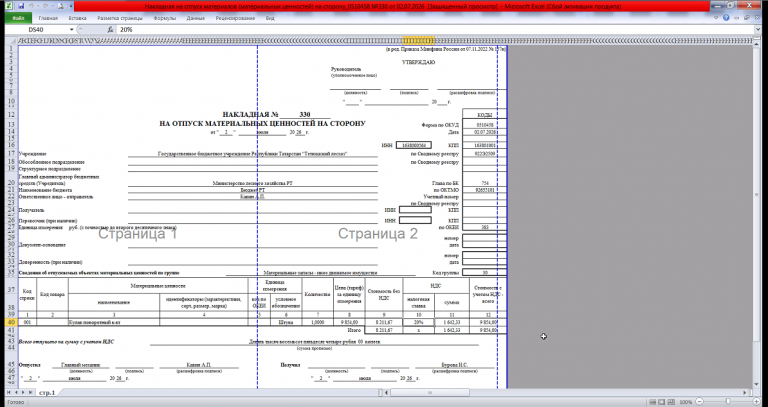Open the Customize Quick Access Toolbar dropdown
The height and width of the screenshot is (407, 768).
(x=71, y=6)
